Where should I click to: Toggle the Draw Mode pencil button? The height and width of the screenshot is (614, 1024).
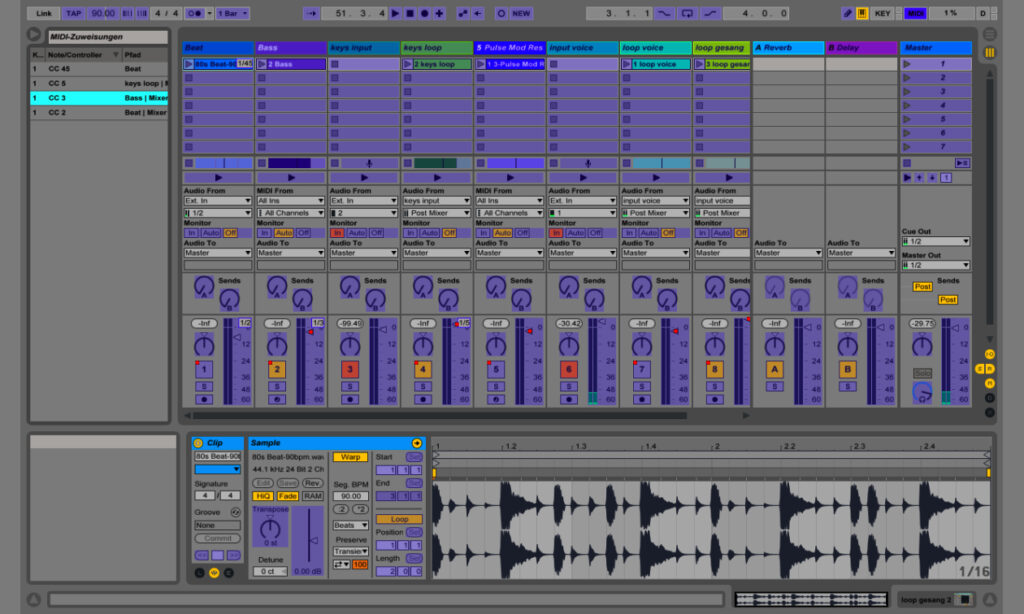(x=847, y=13)
